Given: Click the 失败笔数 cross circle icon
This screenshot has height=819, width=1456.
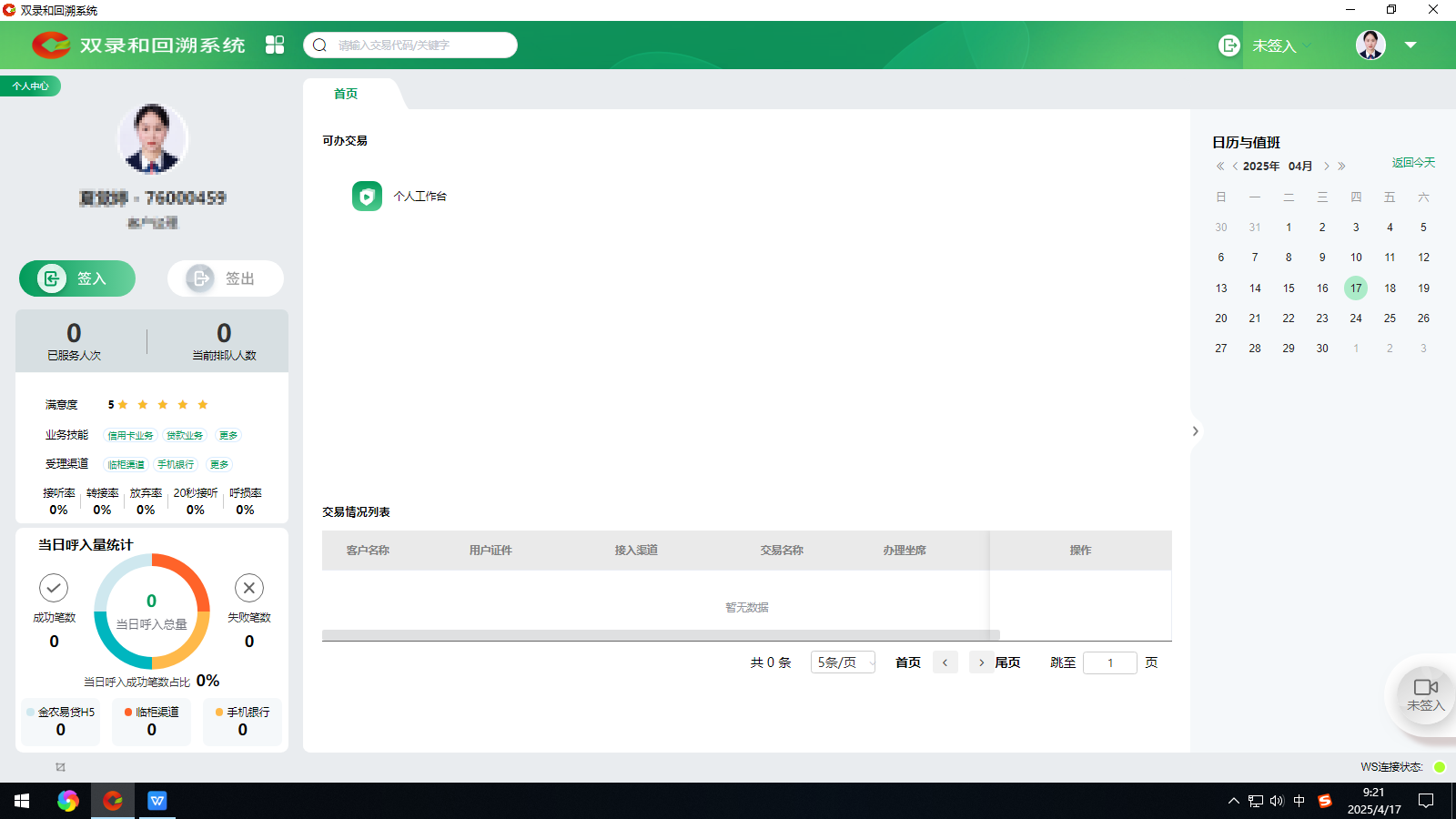Looking at the screenshot, I should click(x=249, y=588).
